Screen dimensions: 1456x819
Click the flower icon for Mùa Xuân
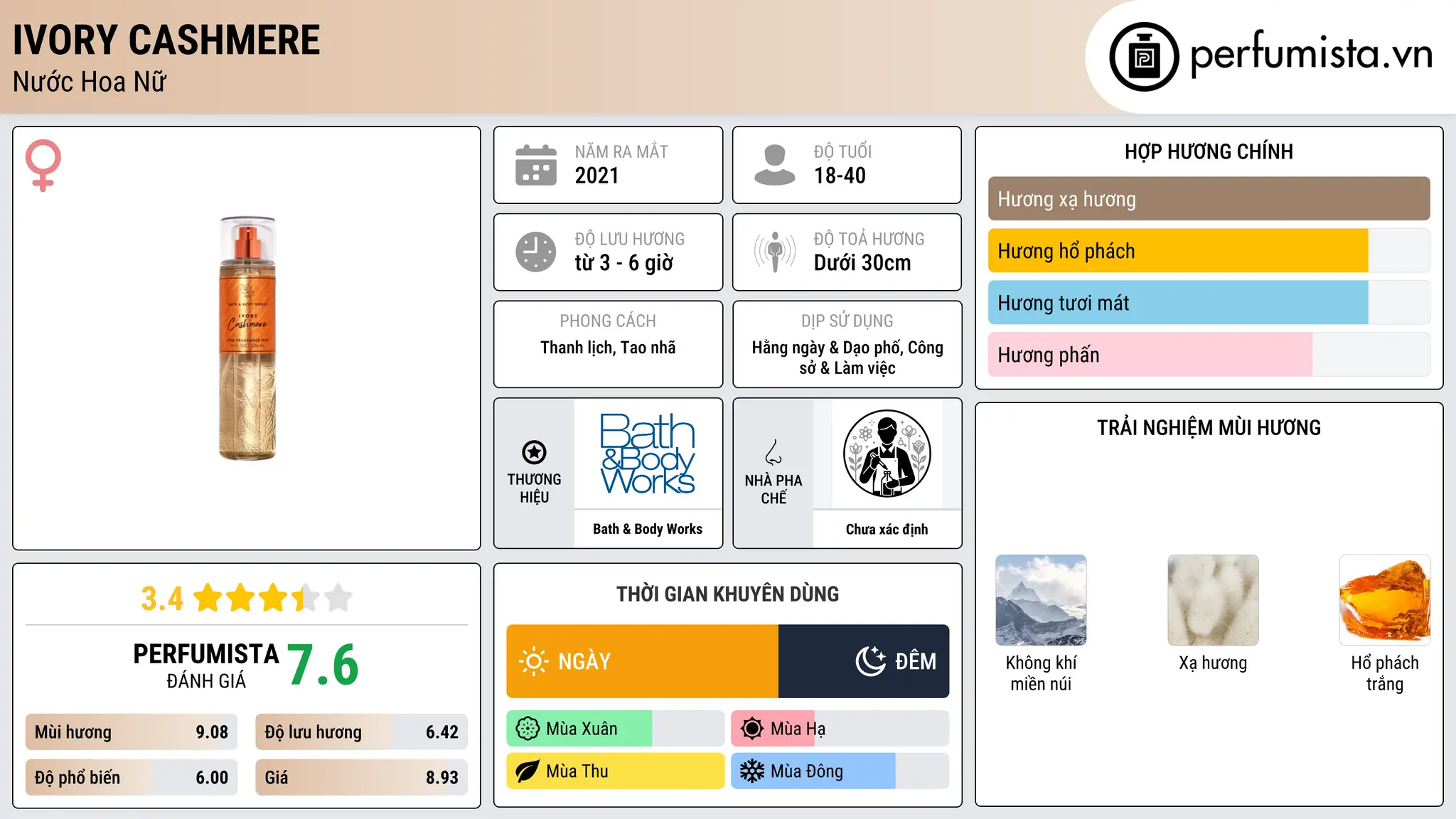[528, 729]
